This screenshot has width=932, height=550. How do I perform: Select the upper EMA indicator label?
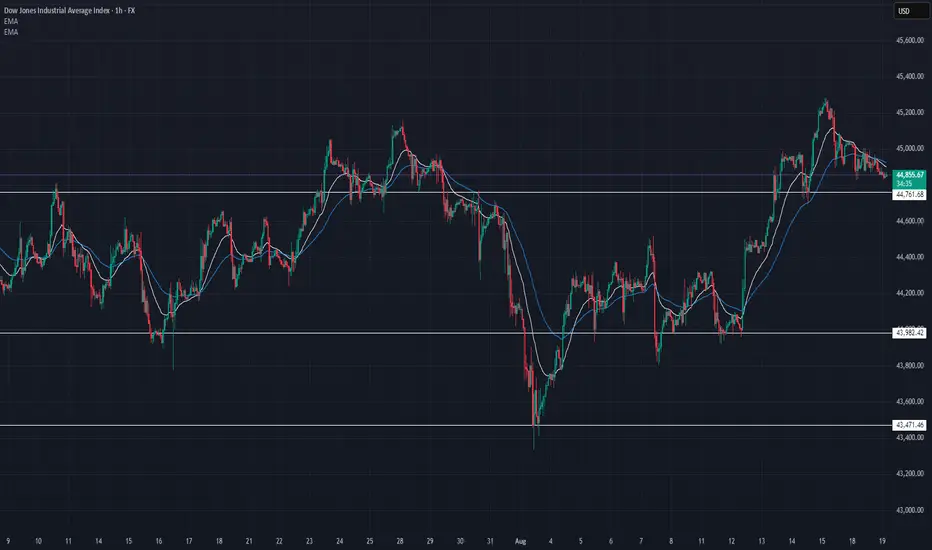point(10,21)
